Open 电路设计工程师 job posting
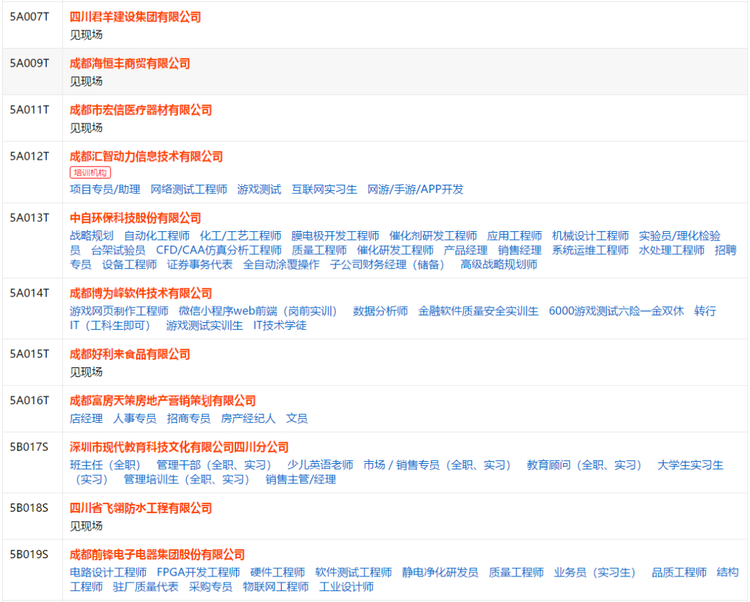Image resolution: width=750 pixels, height=602 pixels. pos(108,572)
